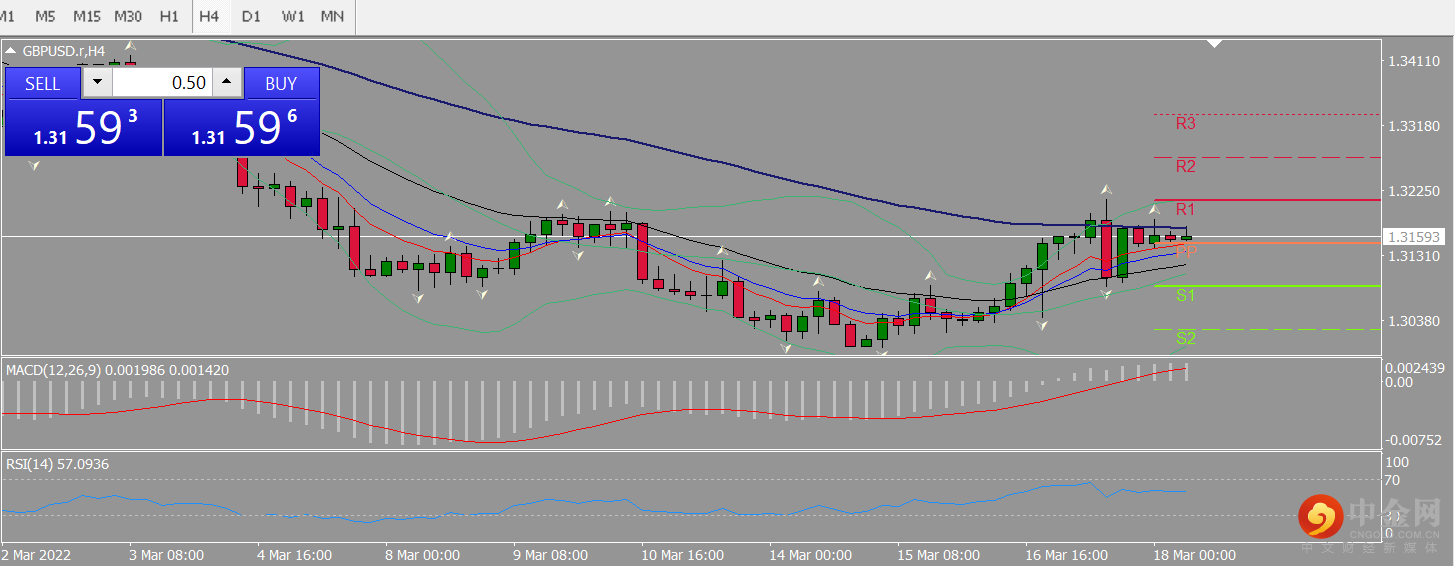Click RSI scale level 70

pos(1393,480)
